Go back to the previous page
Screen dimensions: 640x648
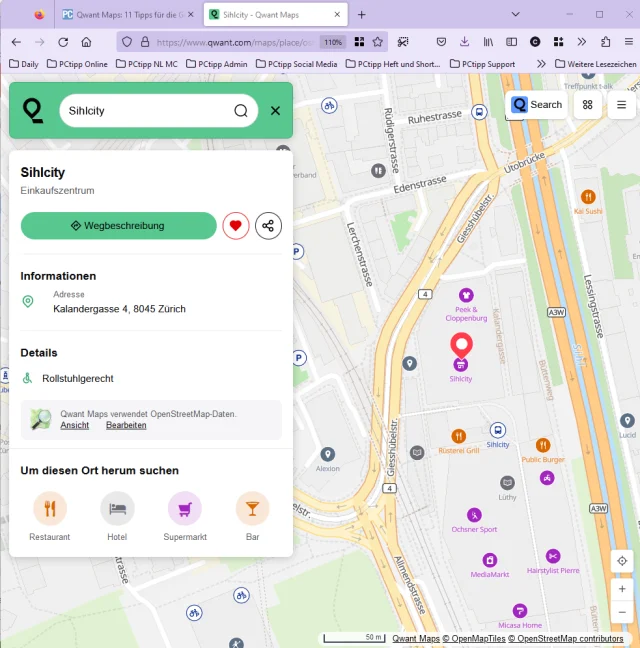(x=16, y=42)
